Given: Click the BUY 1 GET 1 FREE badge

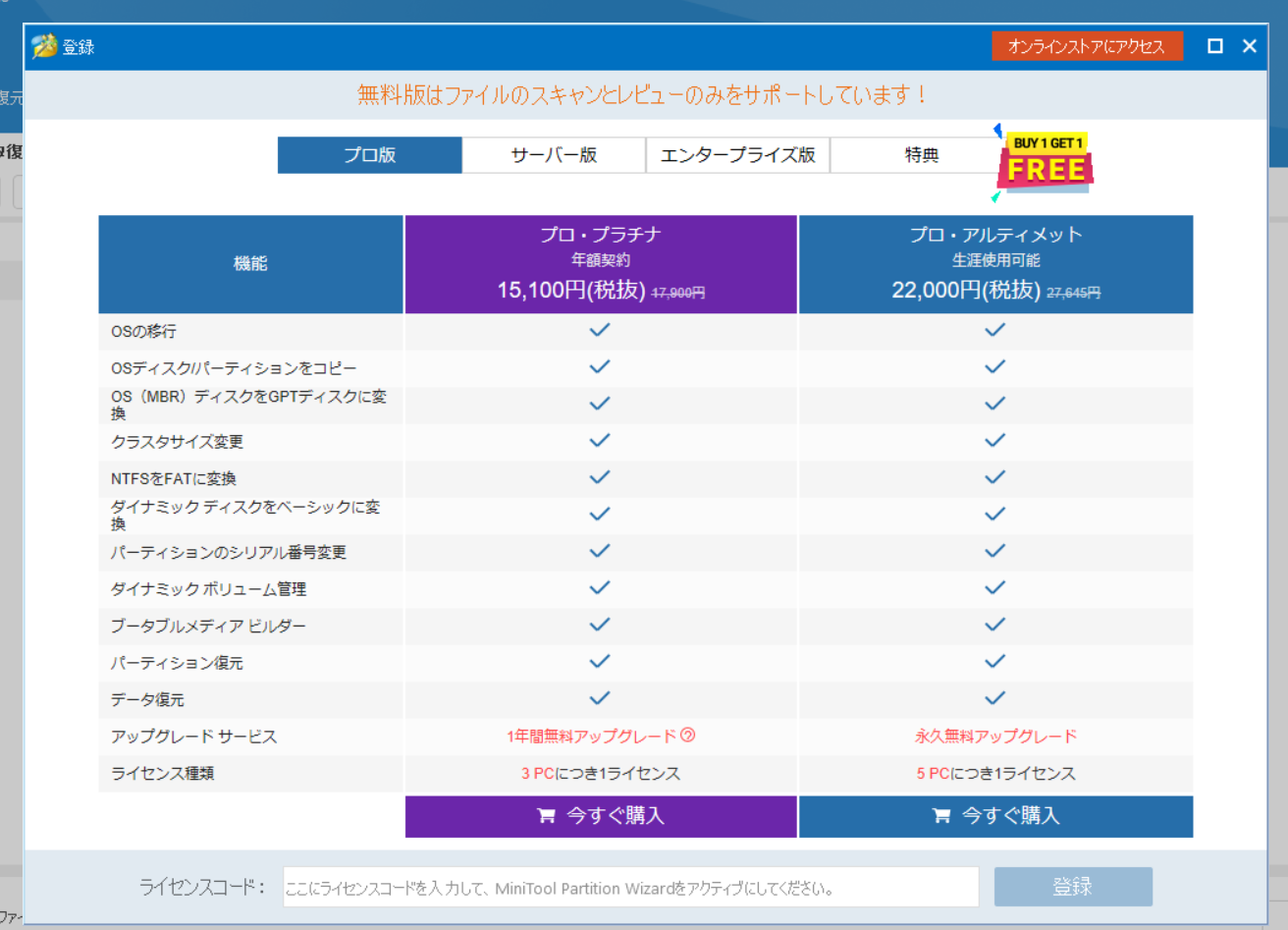Looking at the screenshot, I should [x=1045, y=161].
